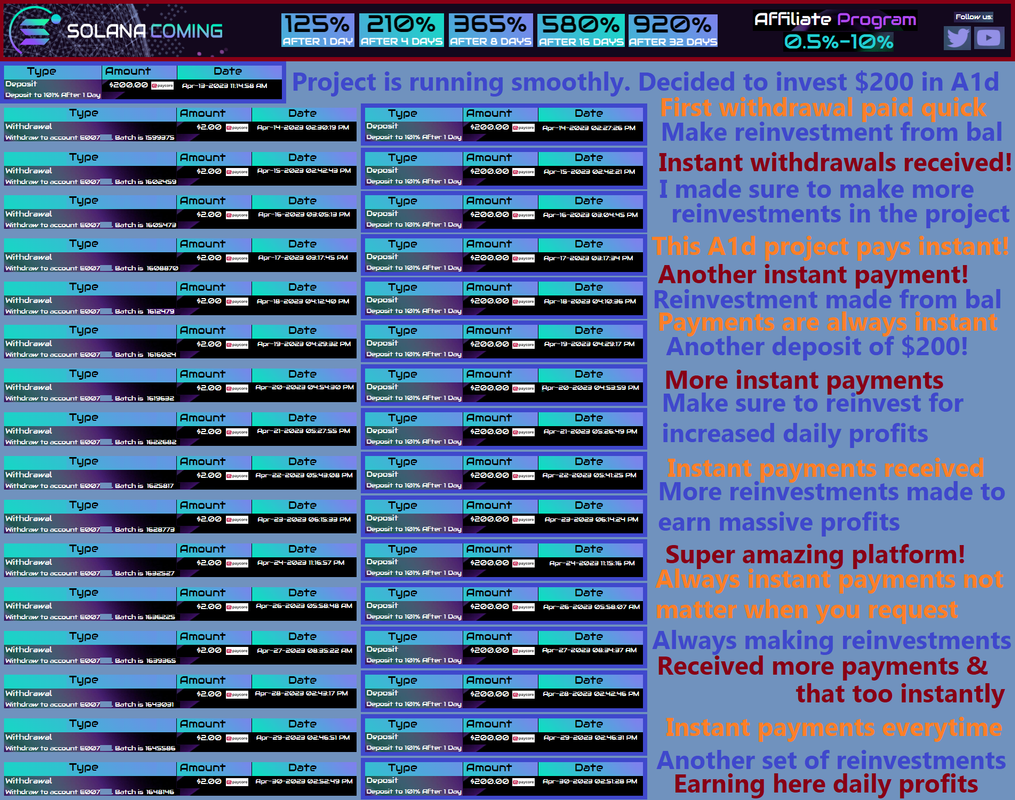Click Payeer badge in Apr-15 deposit row

(x=524, y=172)
